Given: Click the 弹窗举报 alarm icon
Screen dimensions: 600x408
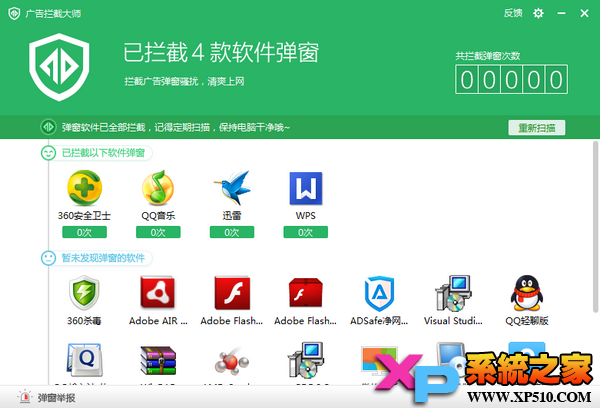Looking at the screenshot, I should coord(25,397).
